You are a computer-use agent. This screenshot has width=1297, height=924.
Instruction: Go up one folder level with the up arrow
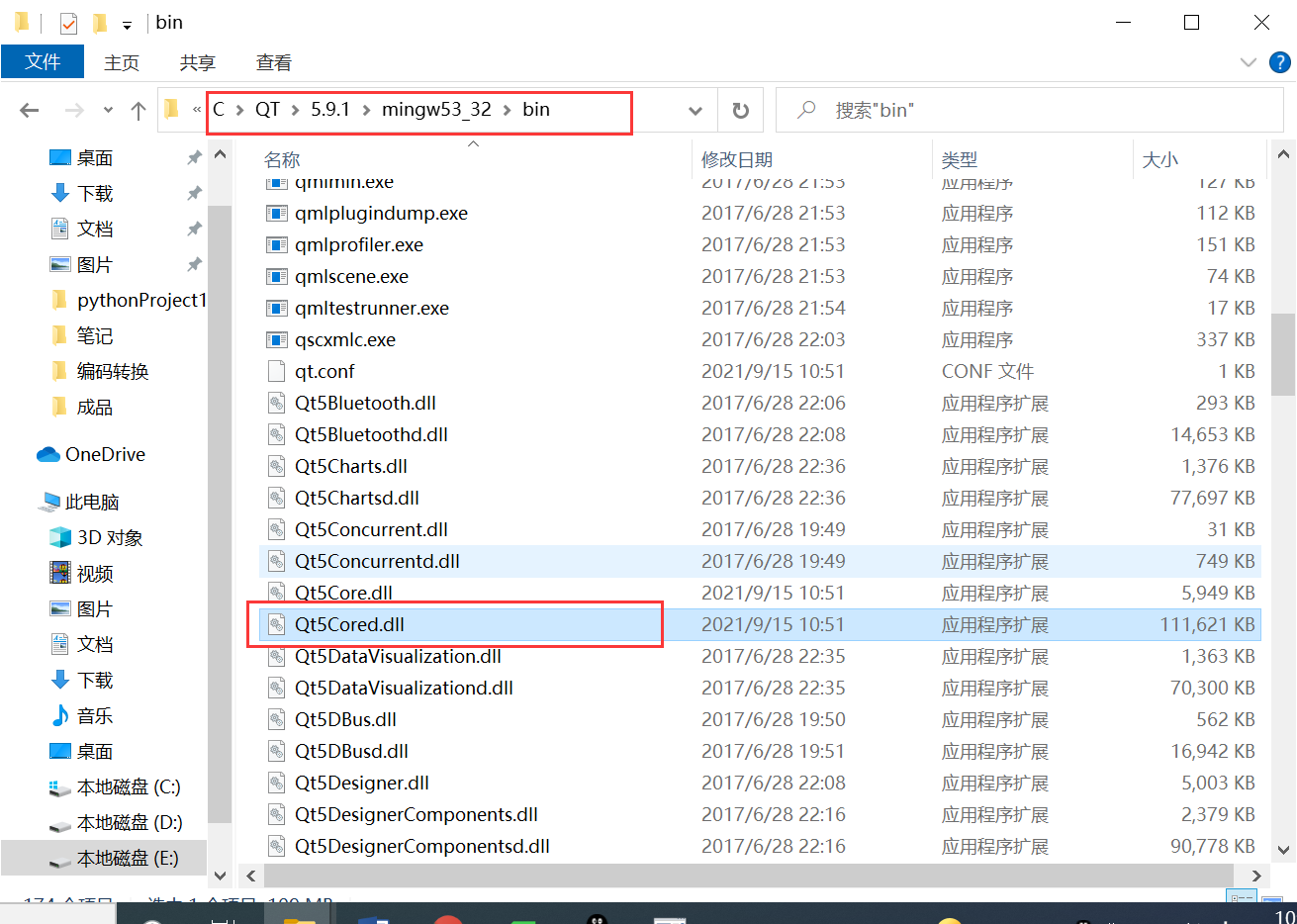coord(138,110)
